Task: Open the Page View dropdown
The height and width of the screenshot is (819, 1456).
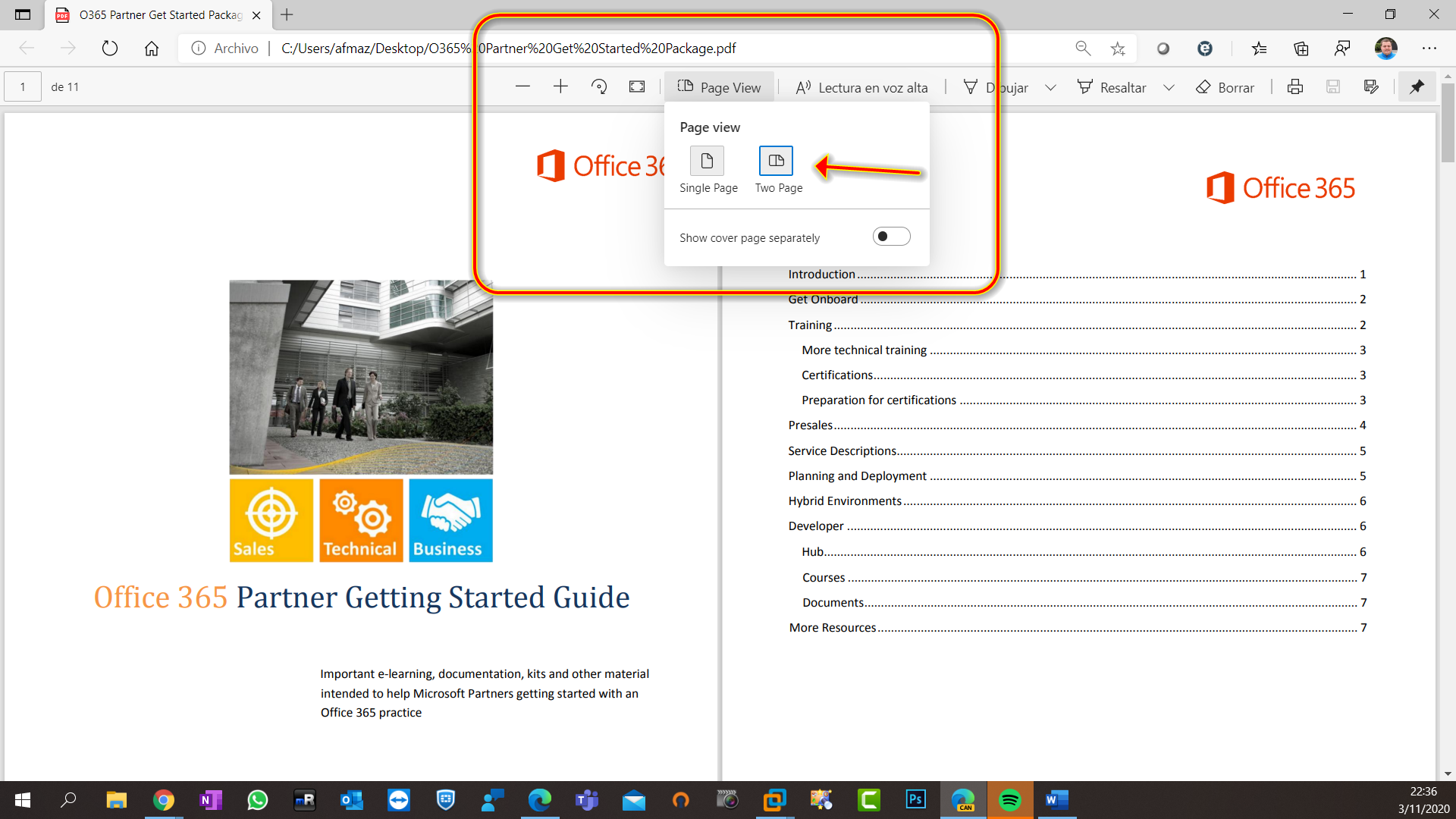Action: [x=719, y=86]
